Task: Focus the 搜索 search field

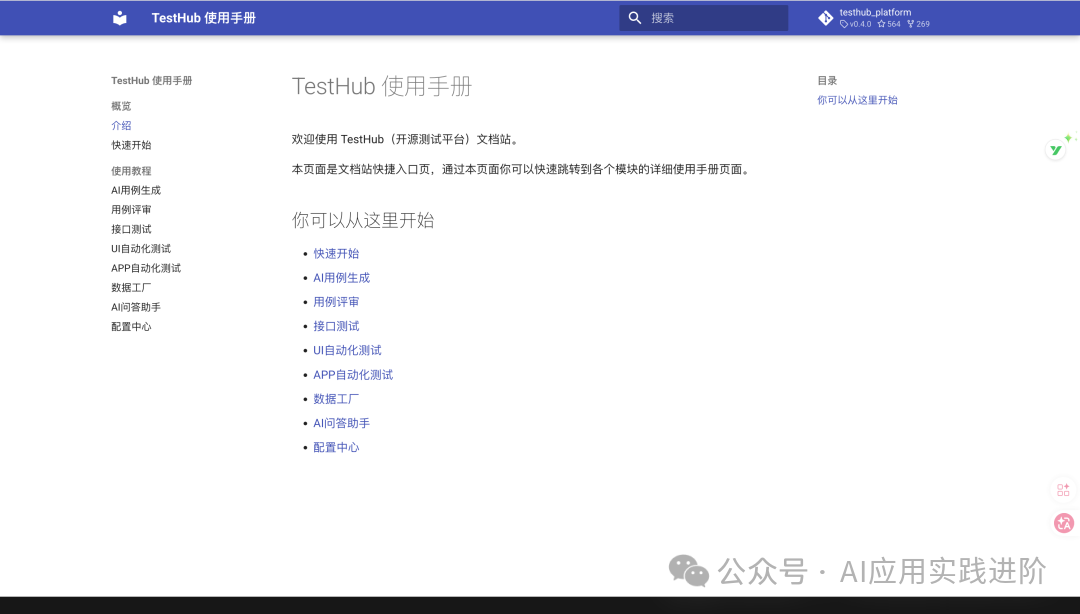Action: click(x=703, y=18)
